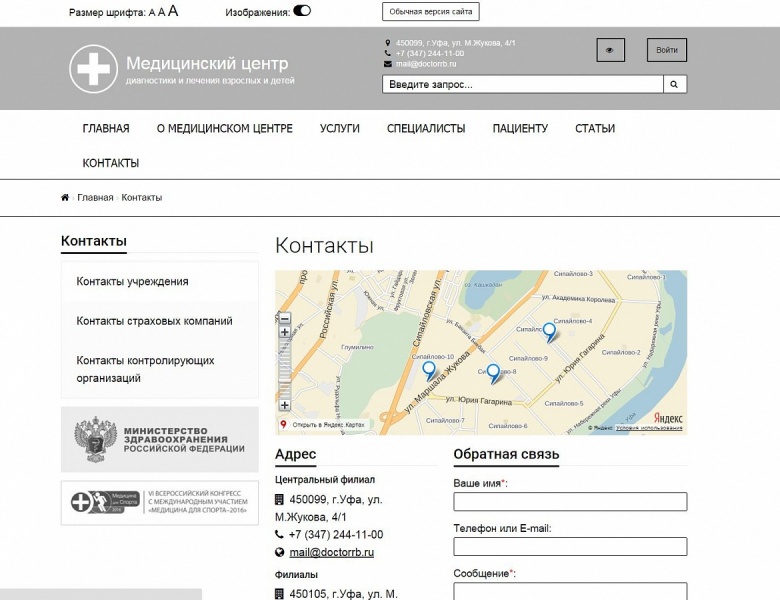
Task: Click the home icon in breadcrumbs
Action: coord(65,198)
